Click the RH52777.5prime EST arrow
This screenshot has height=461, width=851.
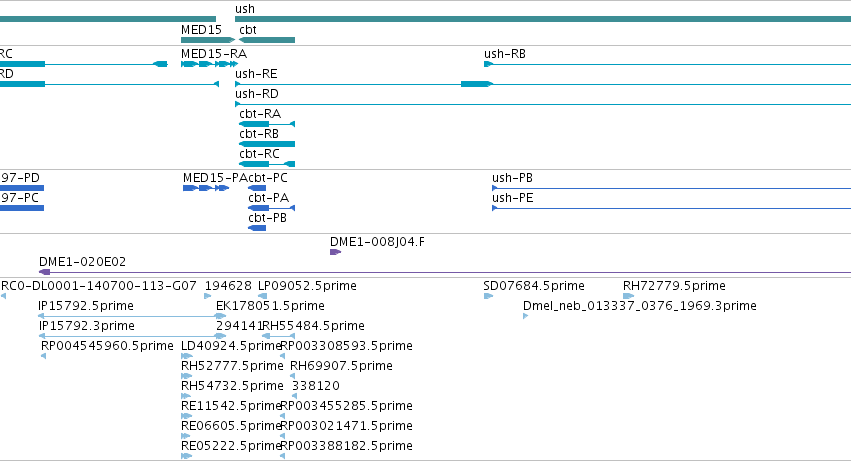(187, 376)
